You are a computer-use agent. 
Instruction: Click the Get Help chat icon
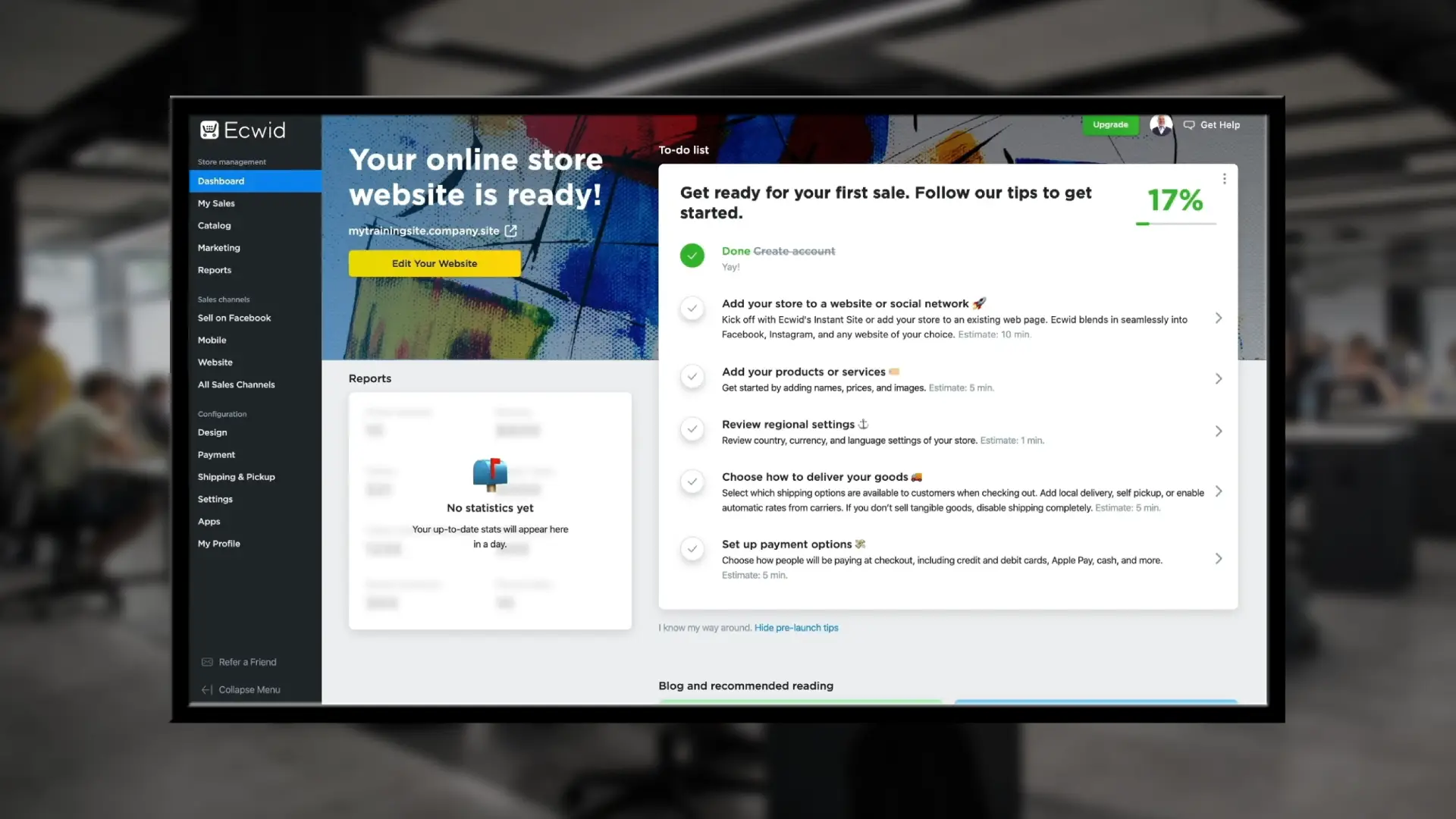tap(1189, 125)
